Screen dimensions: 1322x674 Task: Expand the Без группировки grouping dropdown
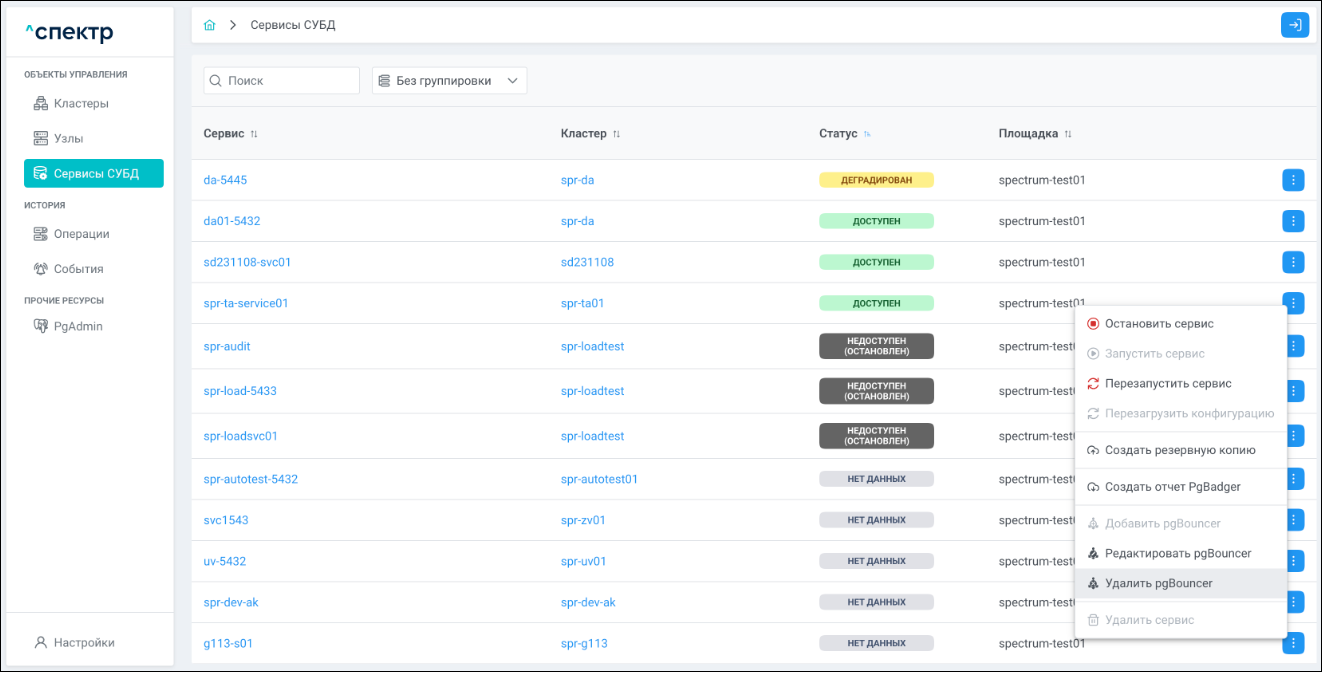click(449, 81)
